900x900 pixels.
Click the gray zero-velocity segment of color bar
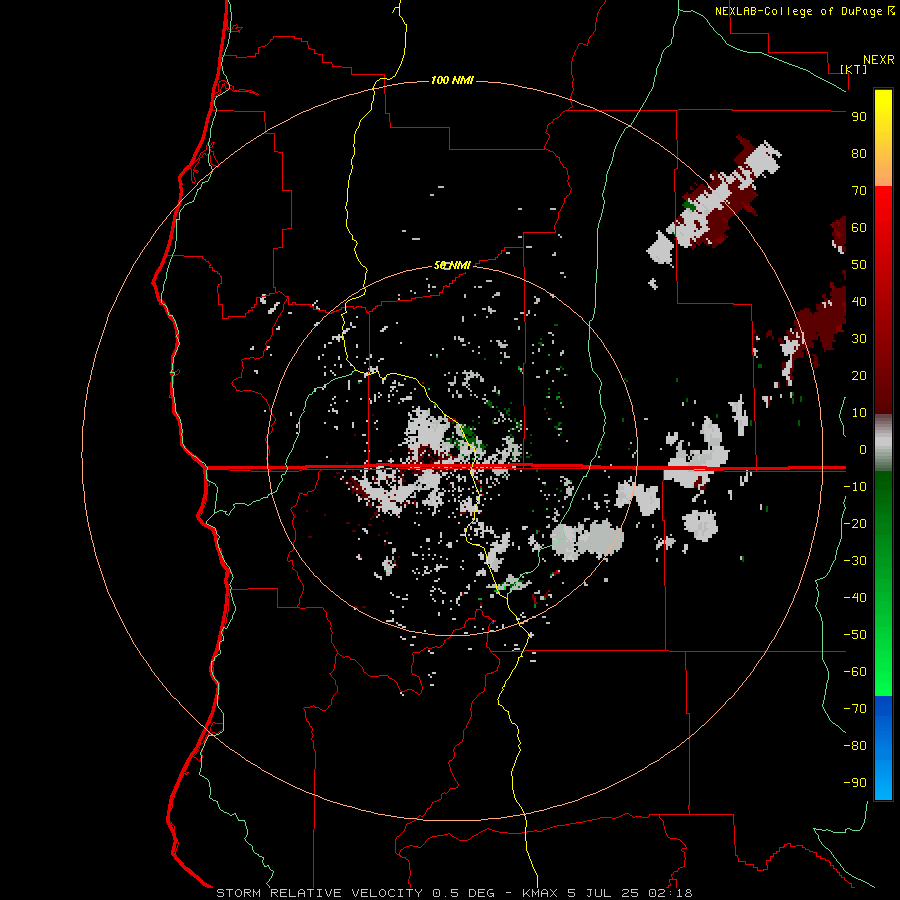(883, 443)
